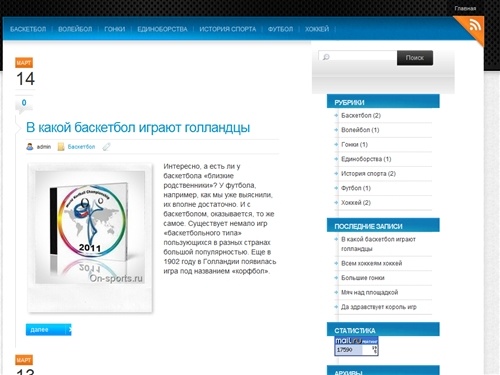This screenshot has width=500, height=375.
Task: Select История спорта (2) in Рубрики
Action: point(368,173)
